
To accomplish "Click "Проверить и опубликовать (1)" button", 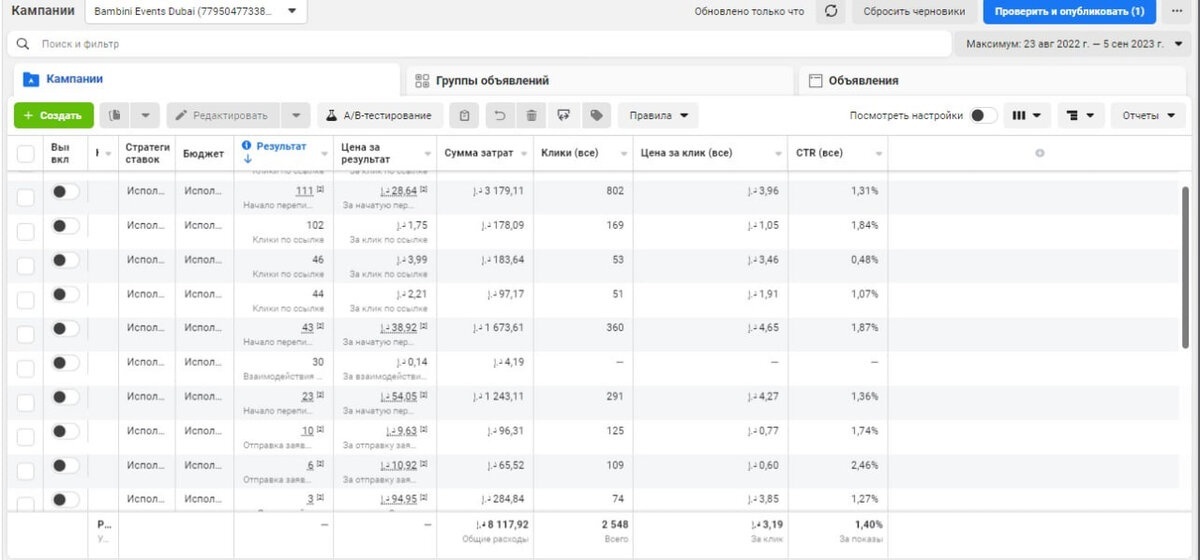I will point(1069,12).
